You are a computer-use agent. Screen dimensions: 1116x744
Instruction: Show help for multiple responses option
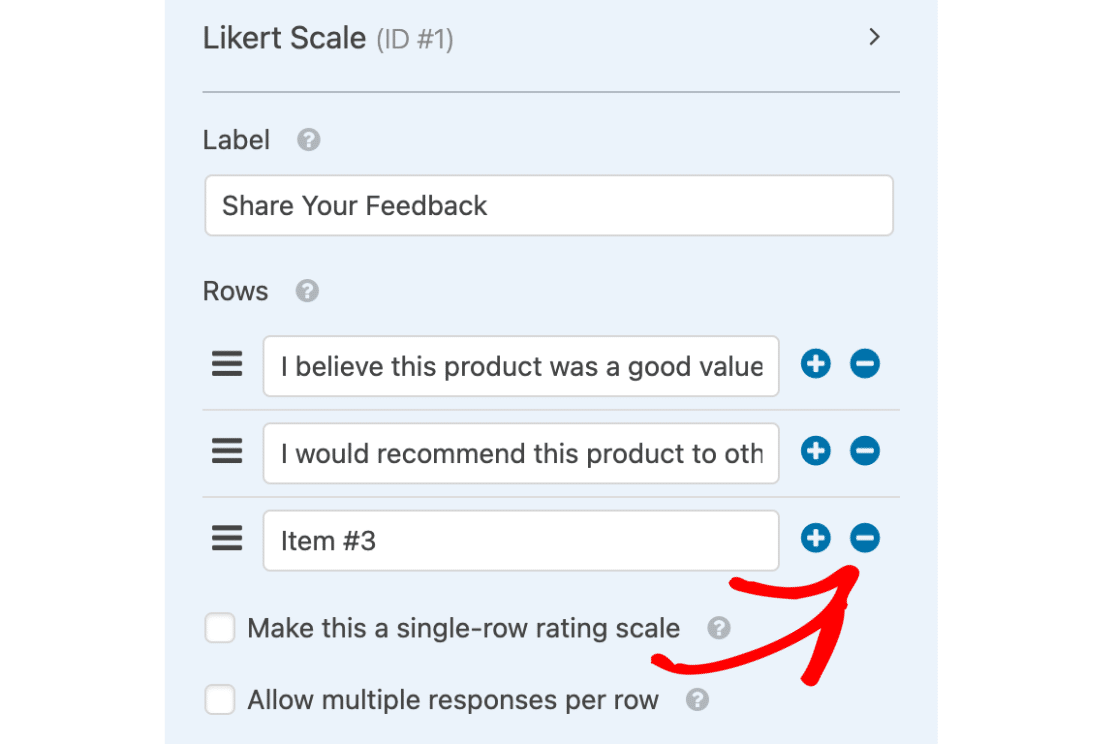coord(698,700)
